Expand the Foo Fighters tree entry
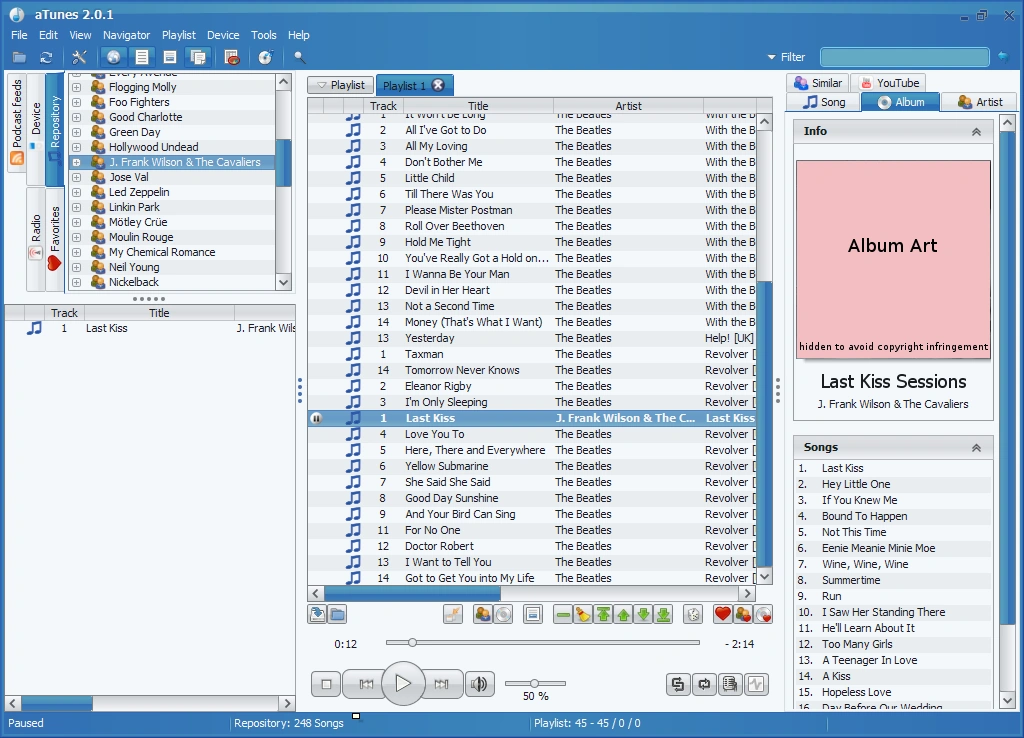 tap(78, 102)
